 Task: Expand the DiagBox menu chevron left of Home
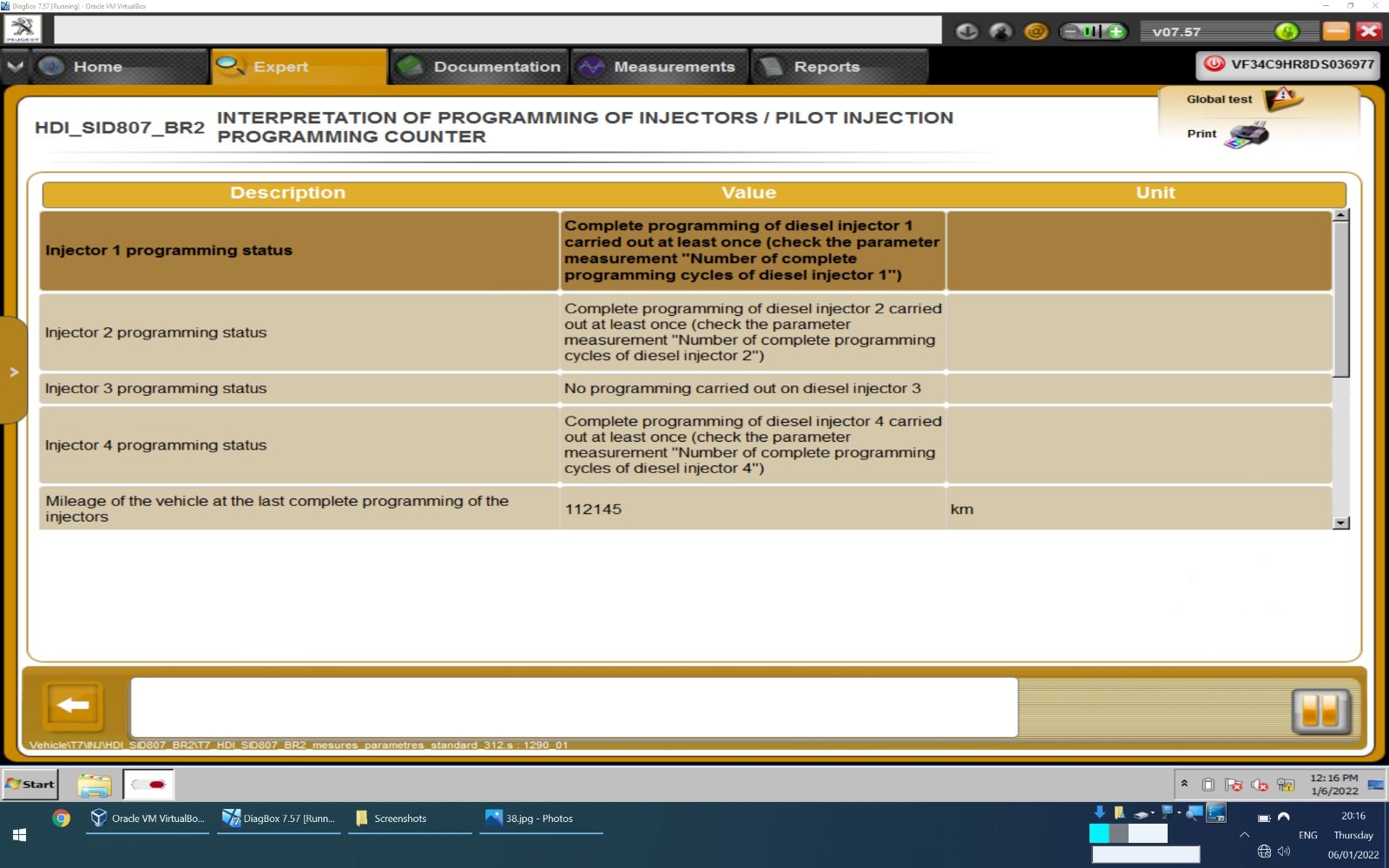pyautogui.click(x=15, y=66)
